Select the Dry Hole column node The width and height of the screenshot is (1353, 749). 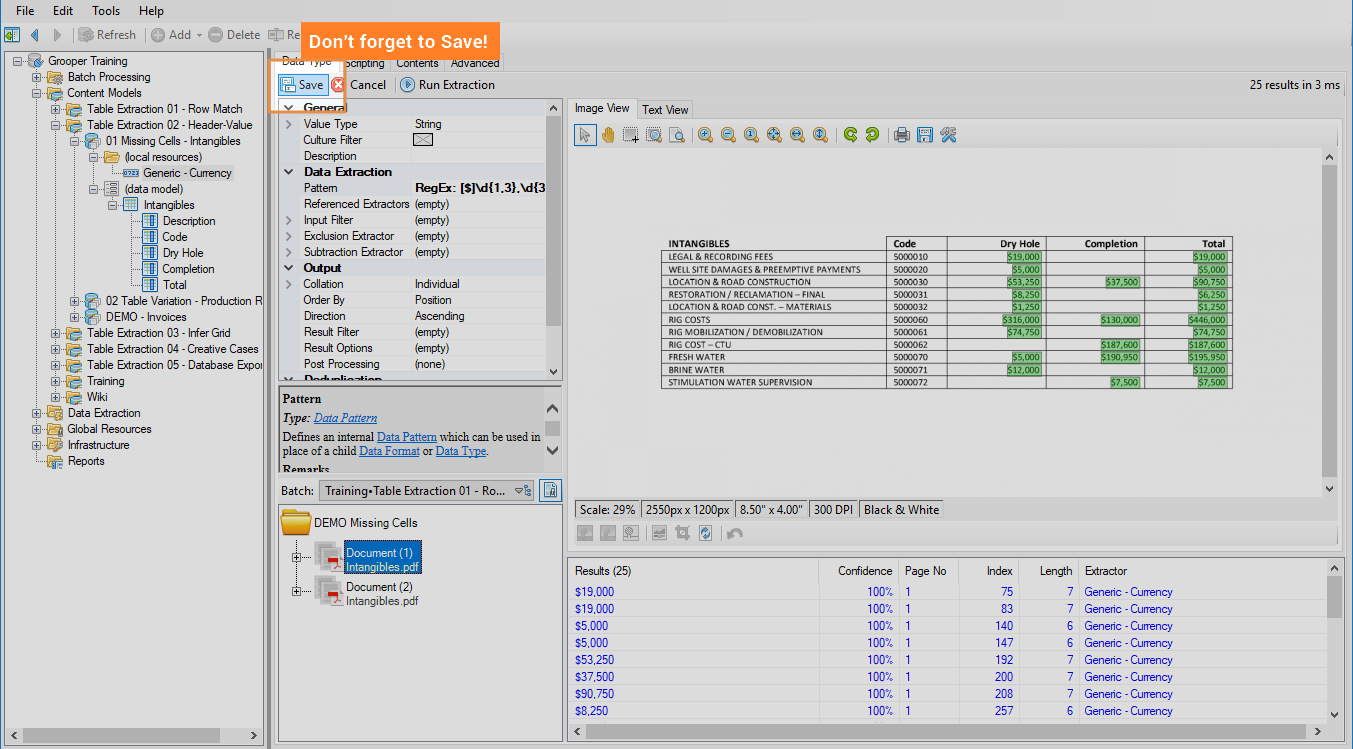[183, 253]
